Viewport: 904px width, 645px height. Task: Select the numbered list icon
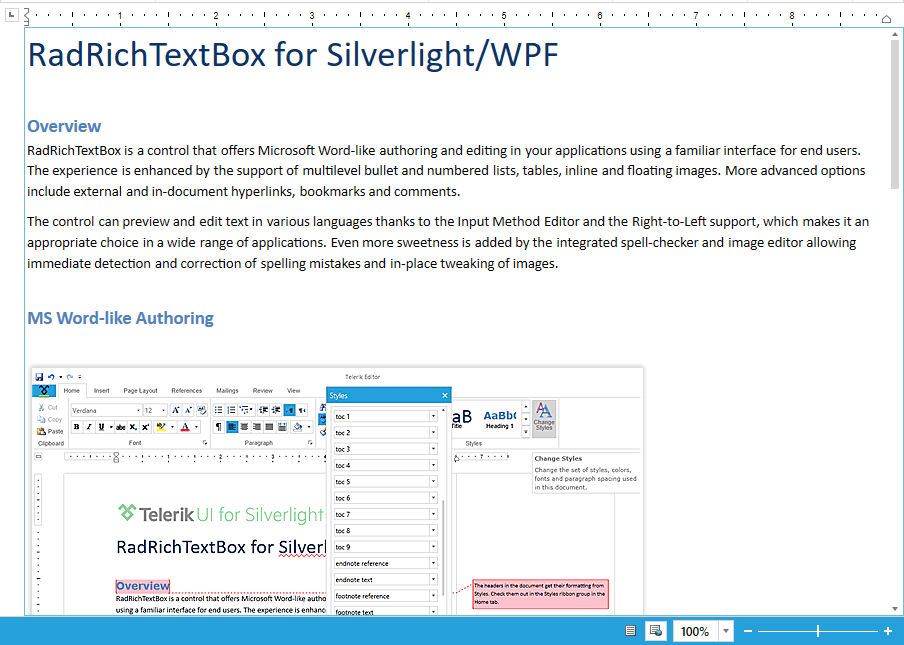230,409
